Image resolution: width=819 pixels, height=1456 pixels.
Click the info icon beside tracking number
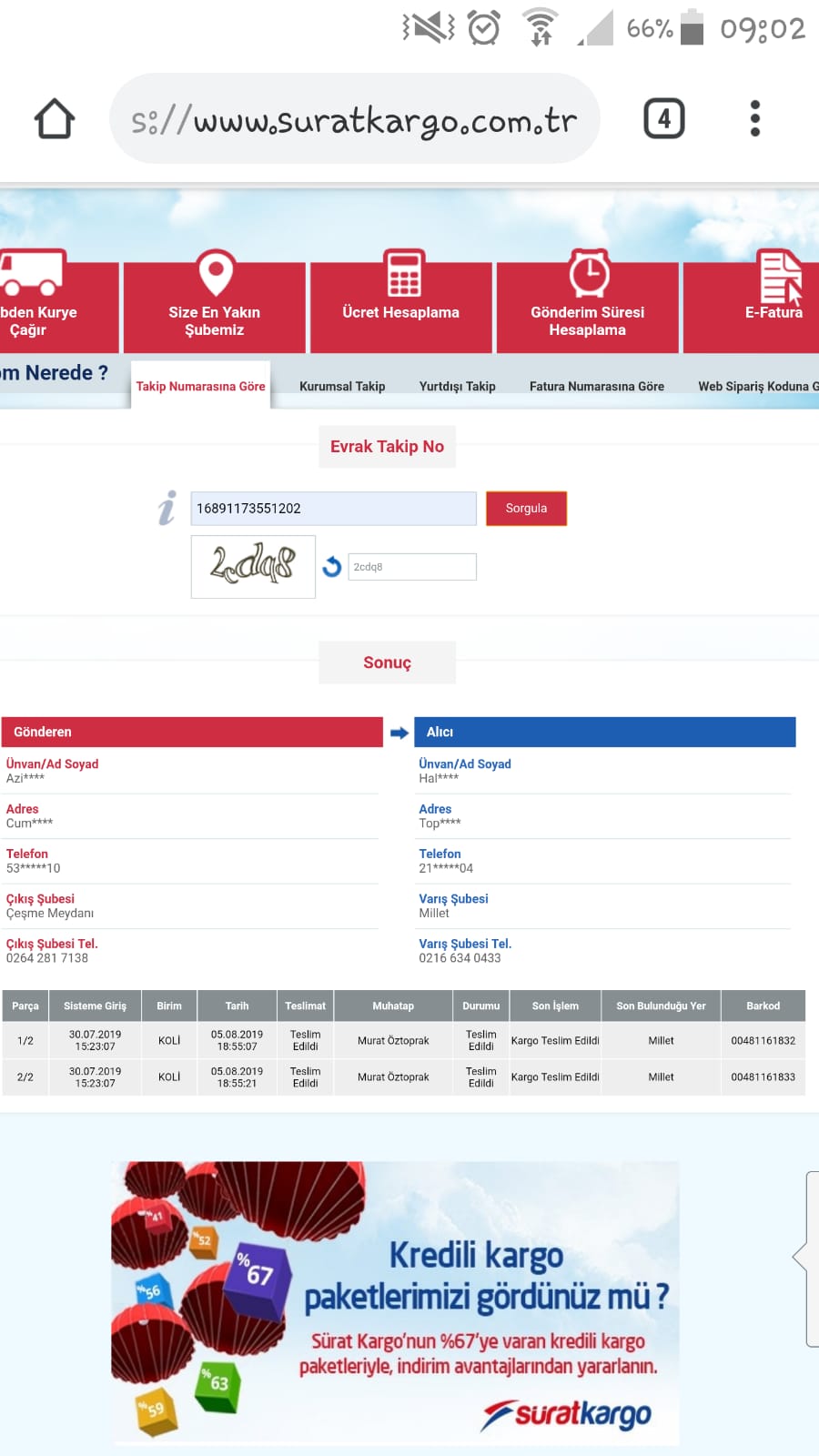pyautogui.click(x=167, y=508)
